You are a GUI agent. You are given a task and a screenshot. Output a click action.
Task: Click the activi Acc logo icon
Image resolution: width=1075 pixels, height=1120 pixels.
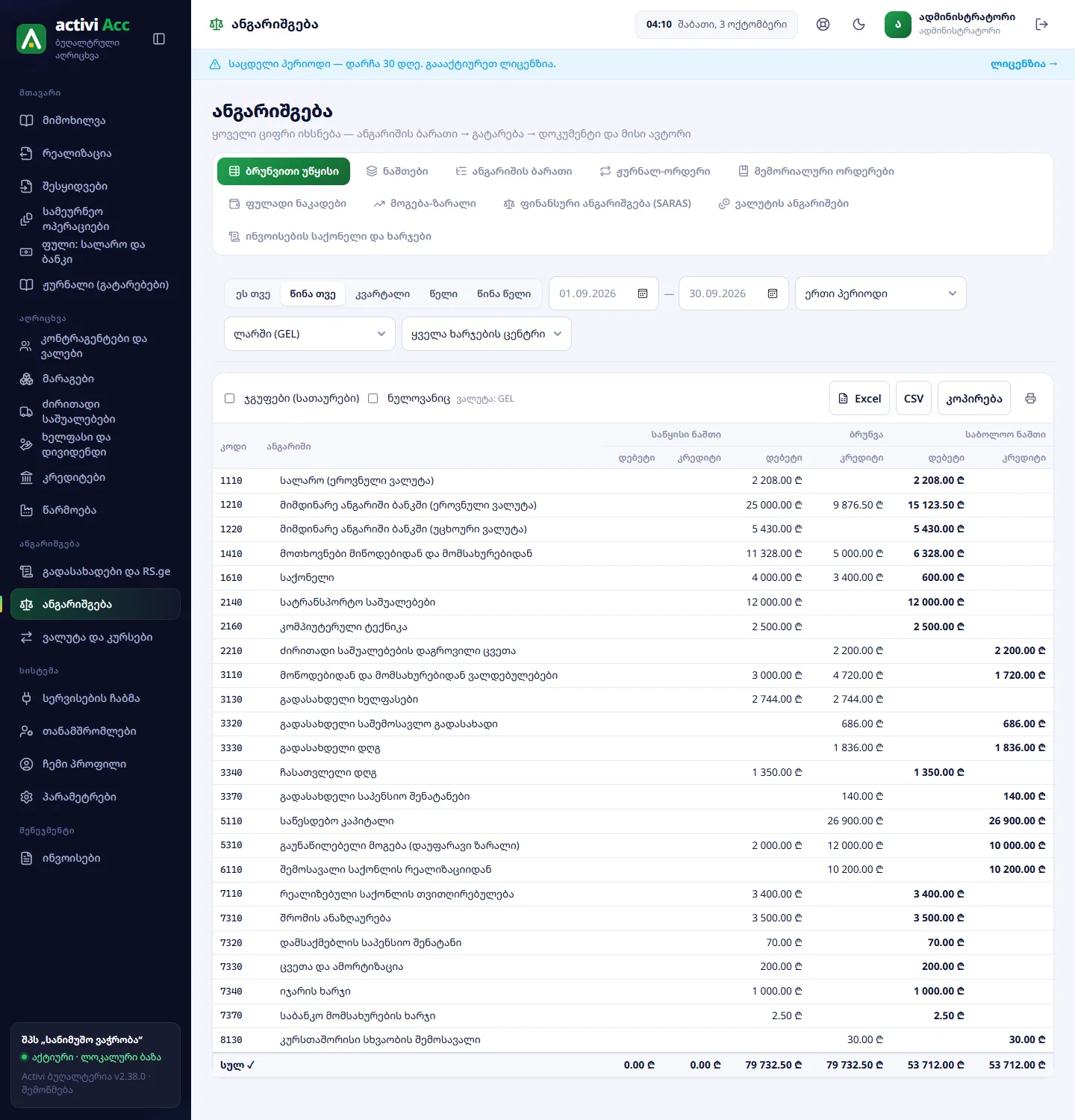(31, 39)
